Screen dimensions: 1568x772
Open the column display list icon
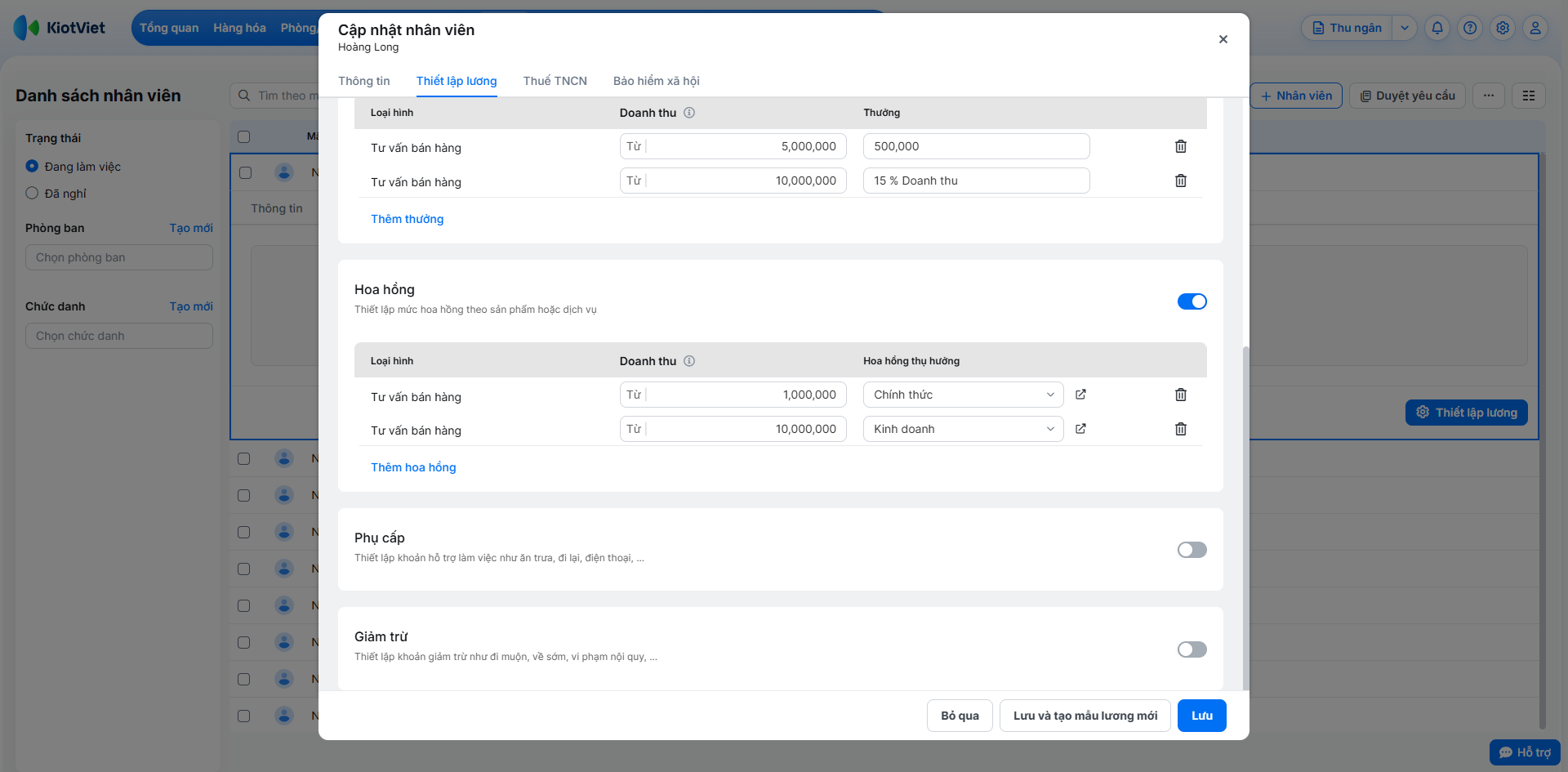[1529, 96]
